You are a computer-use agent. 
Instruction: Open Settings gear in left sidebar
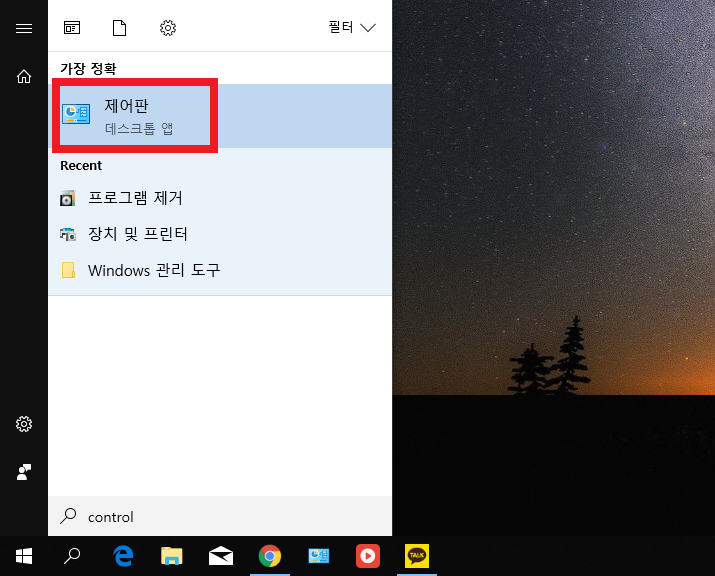coord(24,424)
